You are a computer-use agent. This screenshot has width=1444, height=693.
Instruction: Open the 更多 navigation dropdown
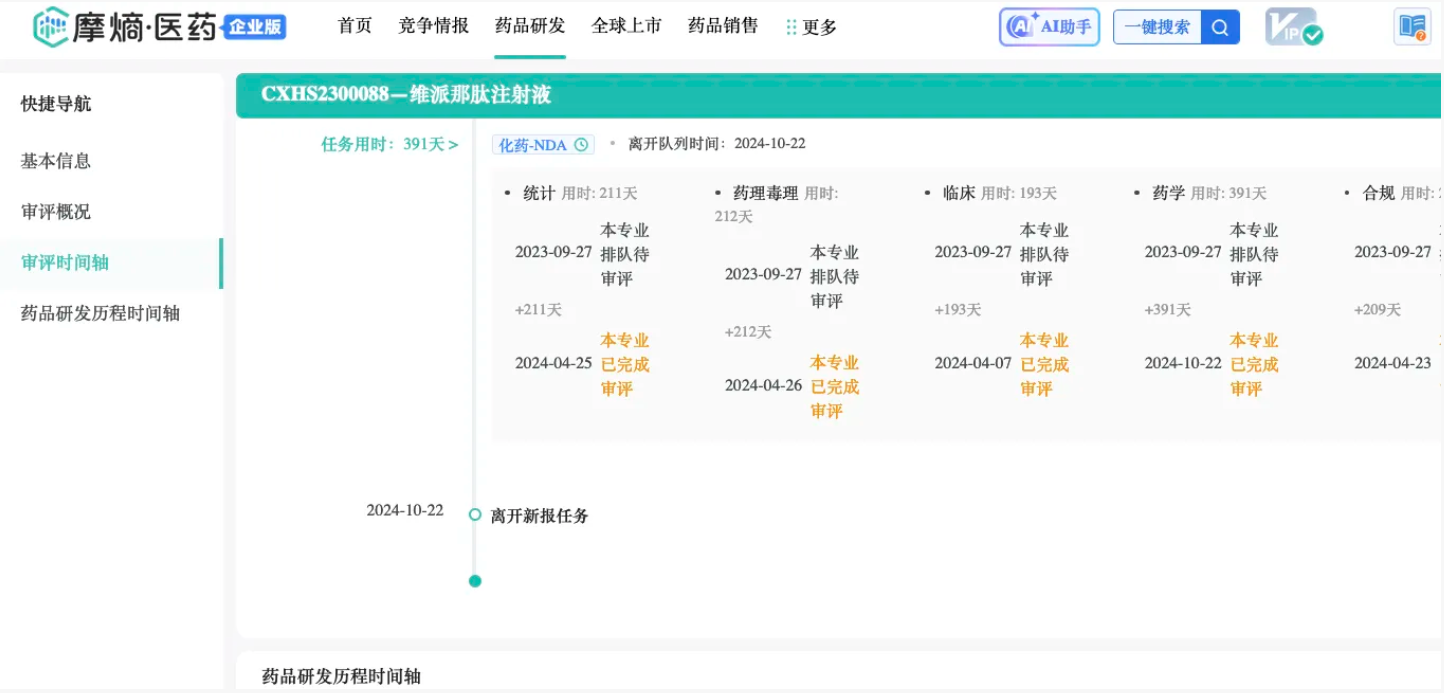click(x=819, y=28)
